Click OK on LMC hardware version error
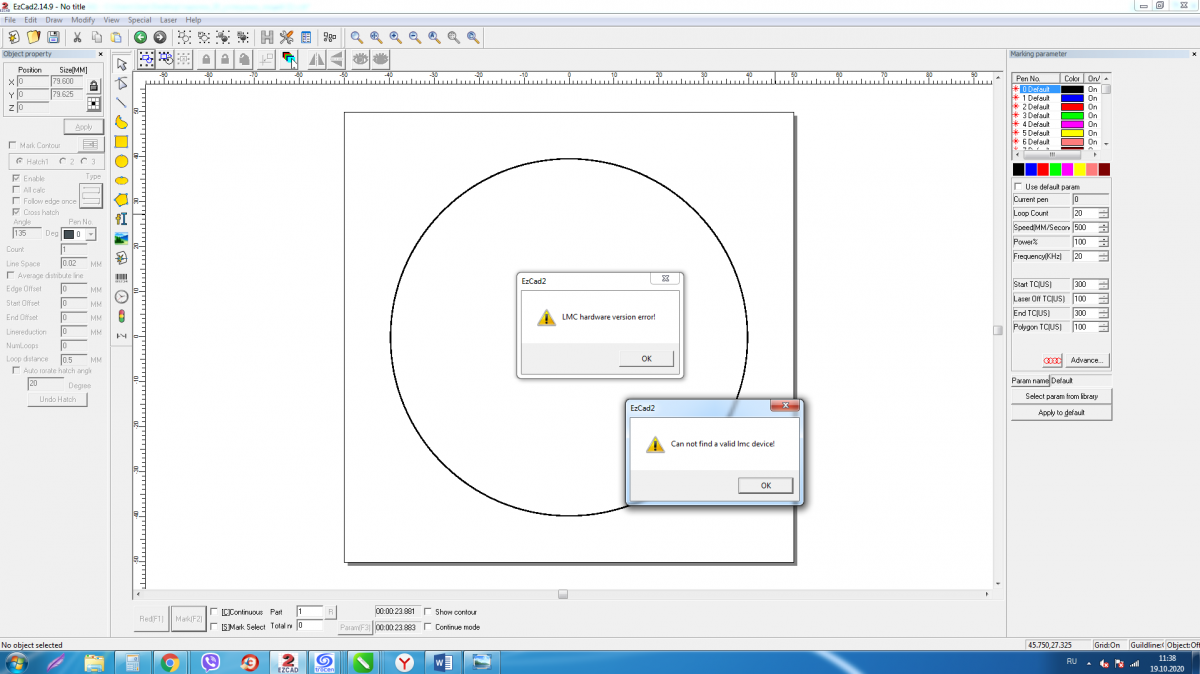The height and width of the screenshot is (674, 1200). 646,358
